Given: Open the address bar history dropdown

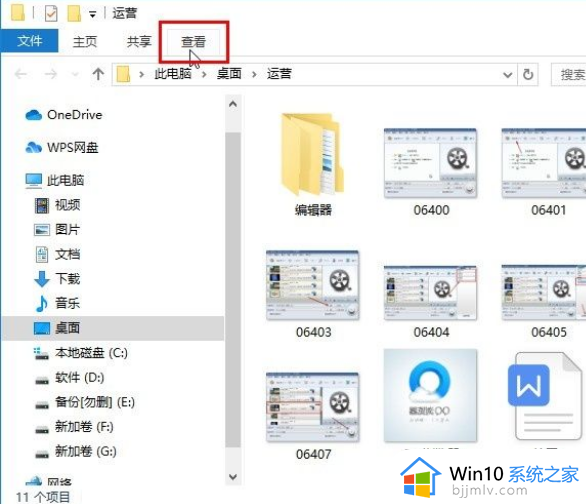Looking at the screenshot, I should [x=508, y=75].
